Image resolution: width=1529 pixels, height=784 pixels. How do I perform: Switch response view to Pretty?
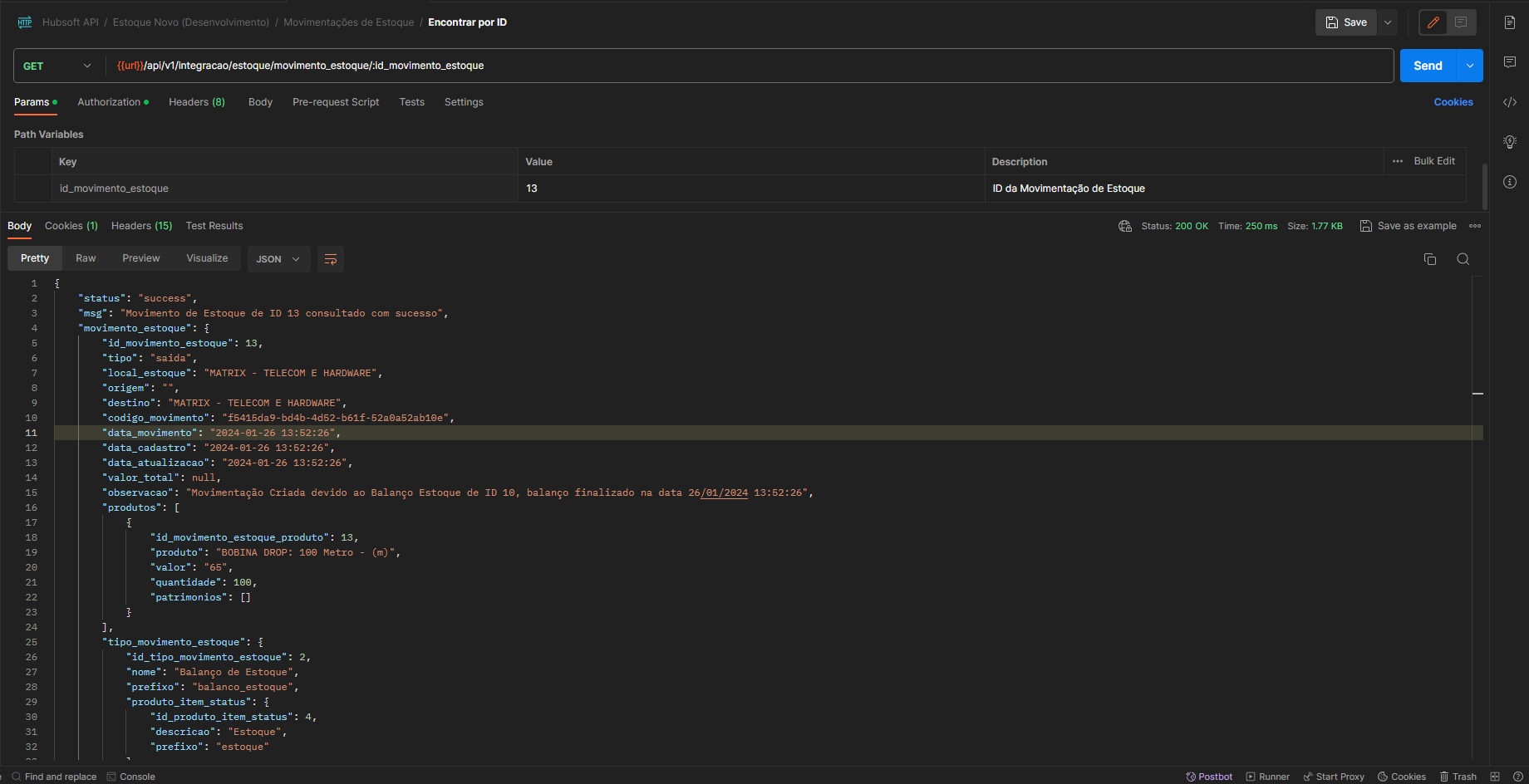tap(35, 258)
